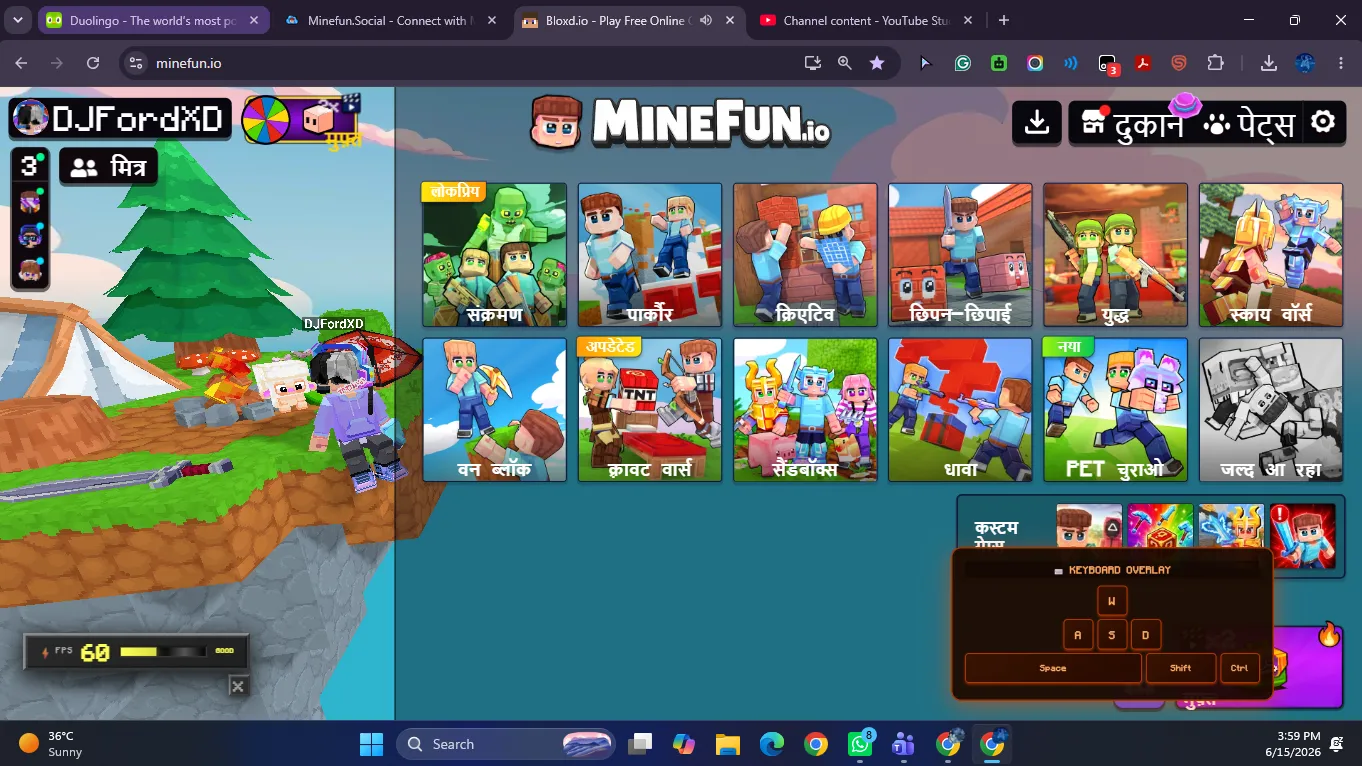Open the पेट्स pets menu
Image resolution: width=1362 pixels, height=766 pixels.
pyautogui.click(x=1249, y=123)
